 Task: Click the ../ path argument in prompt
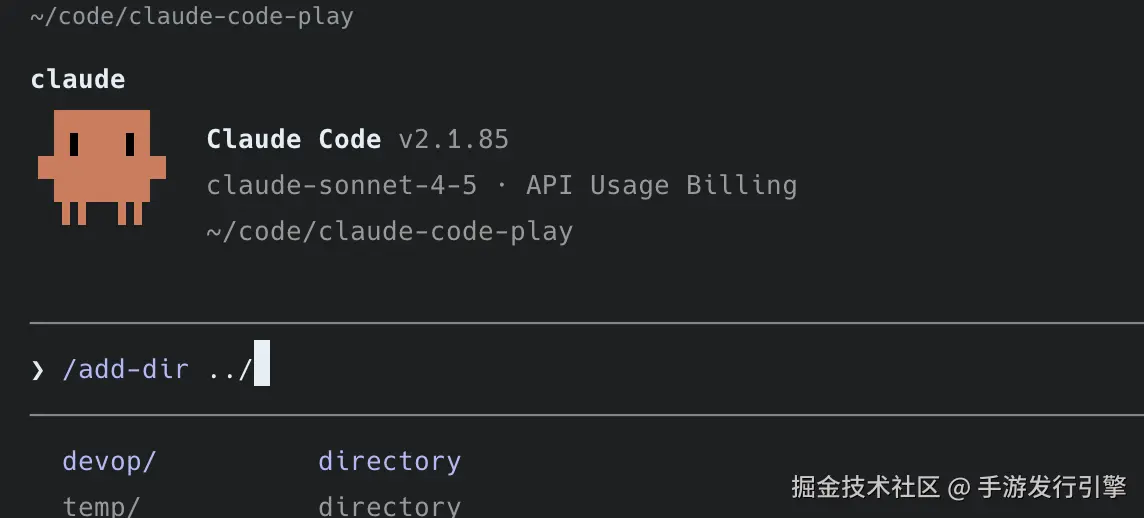(x=229, y=369)
